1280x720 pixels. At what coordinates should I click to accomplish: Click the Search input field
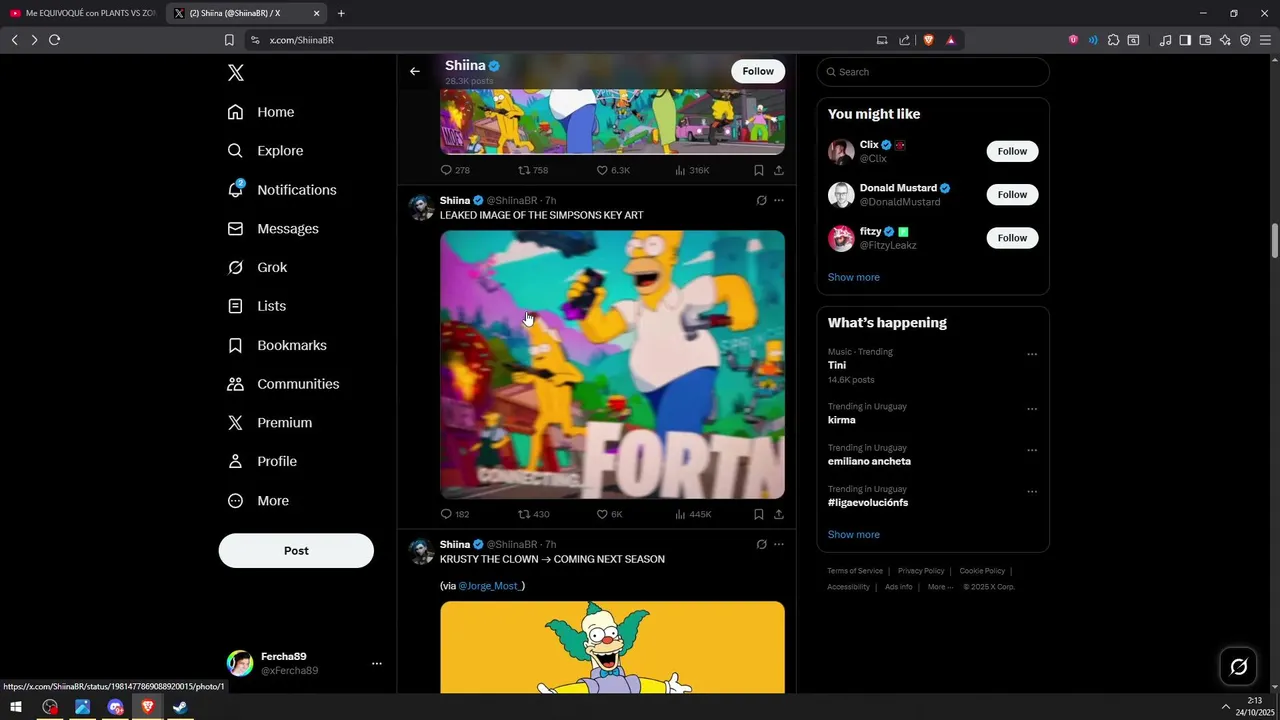[933, 72]
